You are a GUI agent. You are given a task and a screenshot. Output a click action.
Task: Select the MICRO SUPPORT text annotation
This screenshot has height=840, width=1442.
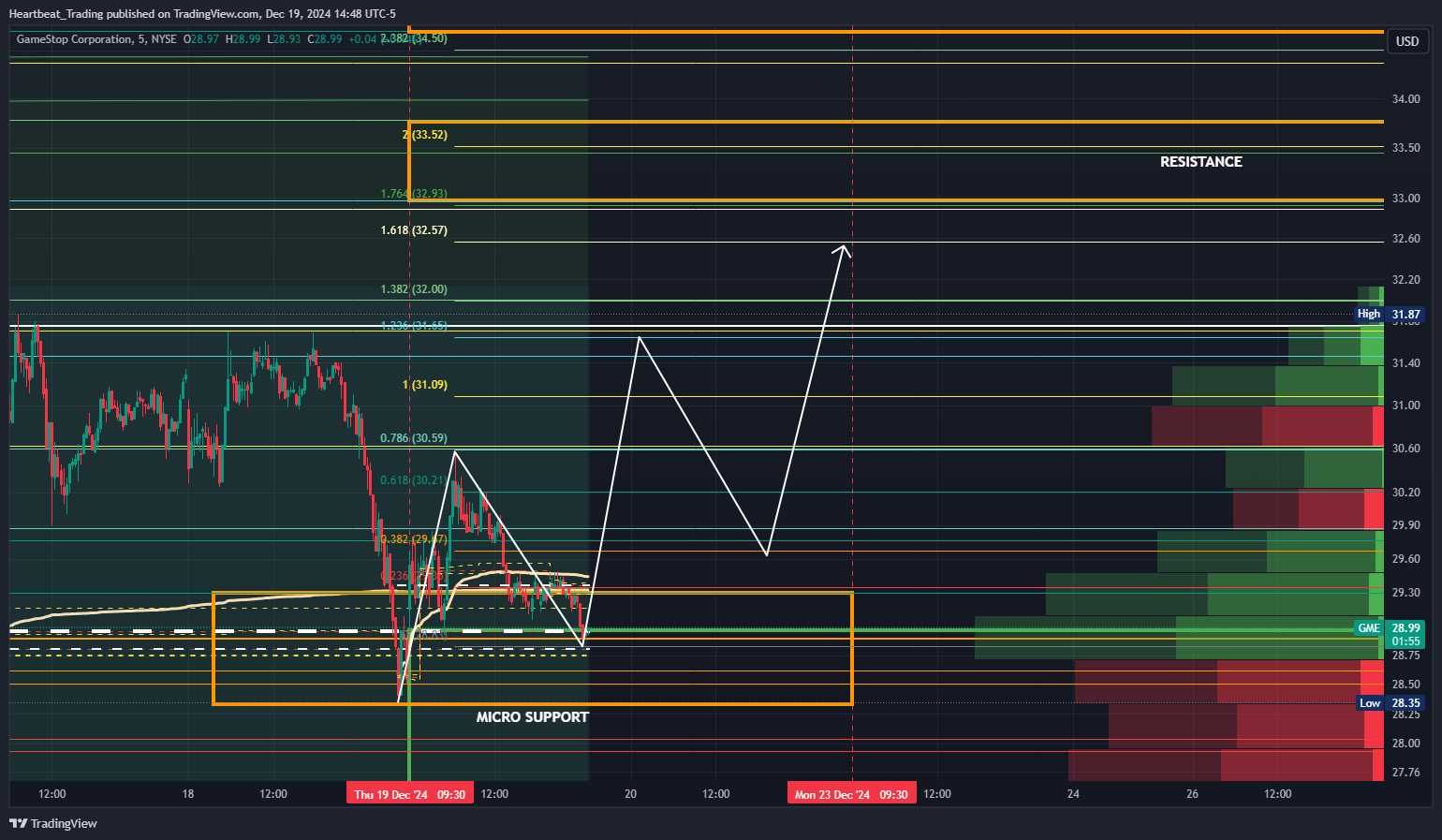[533, 717]
